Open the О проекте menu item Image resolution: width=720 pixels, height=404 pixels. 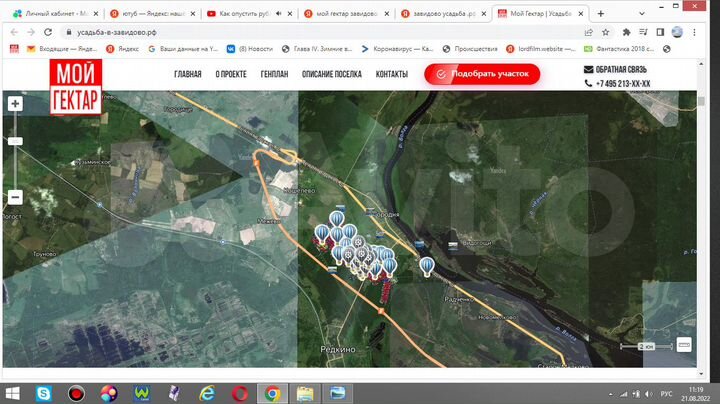click(231, 74)
